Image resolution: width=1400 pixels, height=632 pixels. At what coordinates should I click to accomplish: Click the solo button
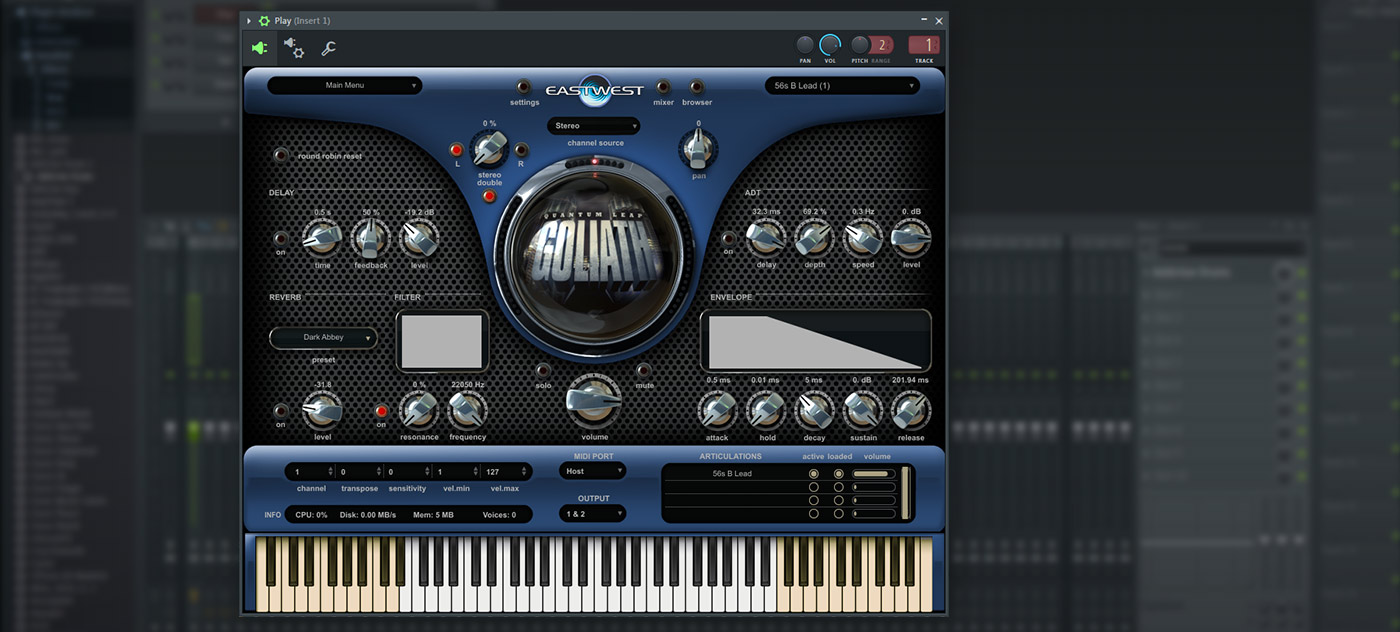pyautogui.click(x=543, y=370)
